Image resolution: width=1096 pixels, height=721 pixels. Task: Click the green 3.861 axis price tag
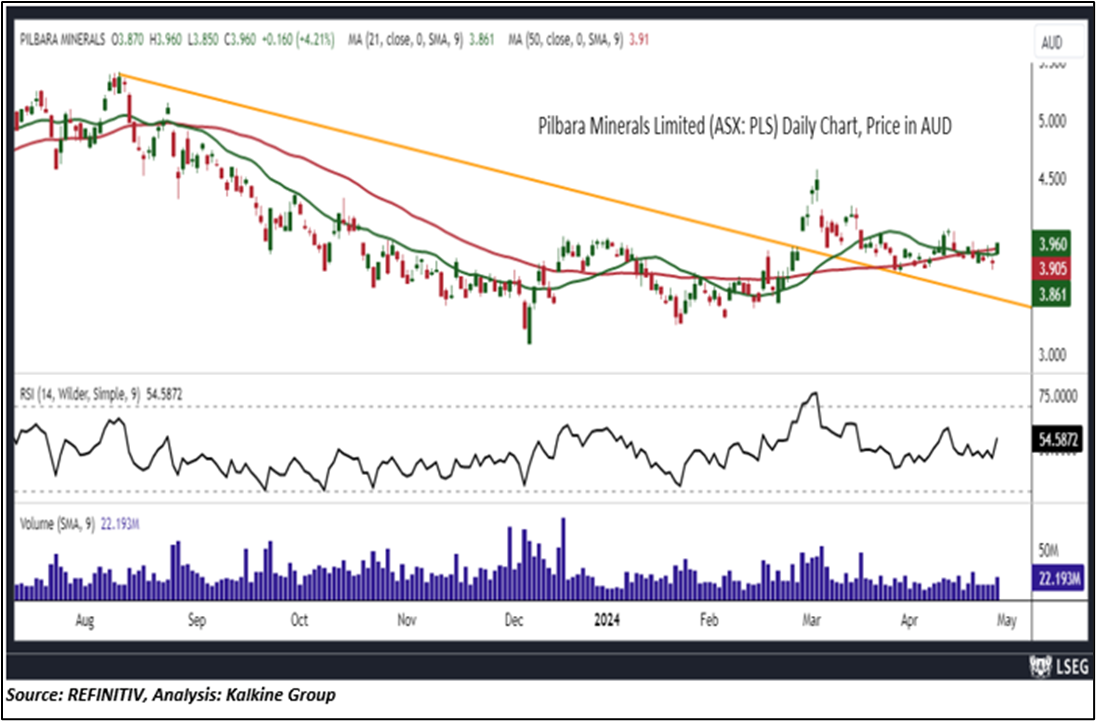pos(1051,296)
